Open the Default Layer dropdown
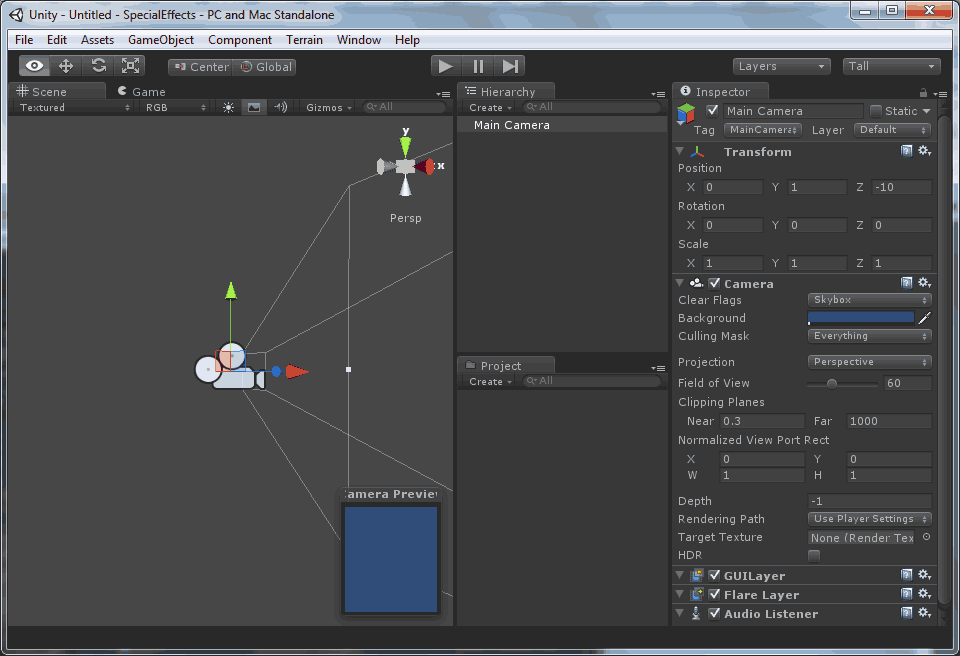This screenshot has width=960, height=656. [893, 130]
